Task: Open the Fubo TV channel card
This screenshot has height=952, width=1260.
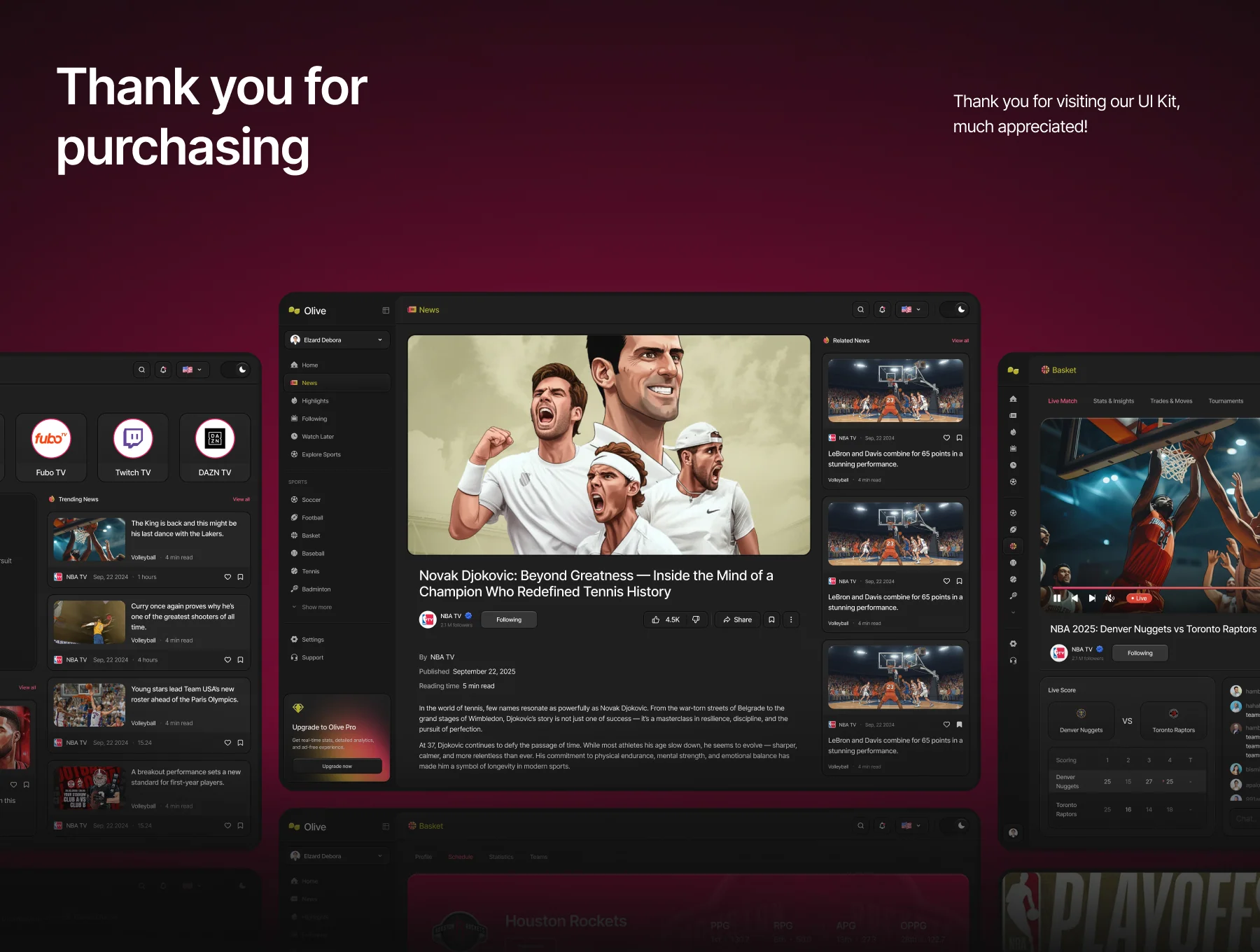Action: [x=51, y=447]
